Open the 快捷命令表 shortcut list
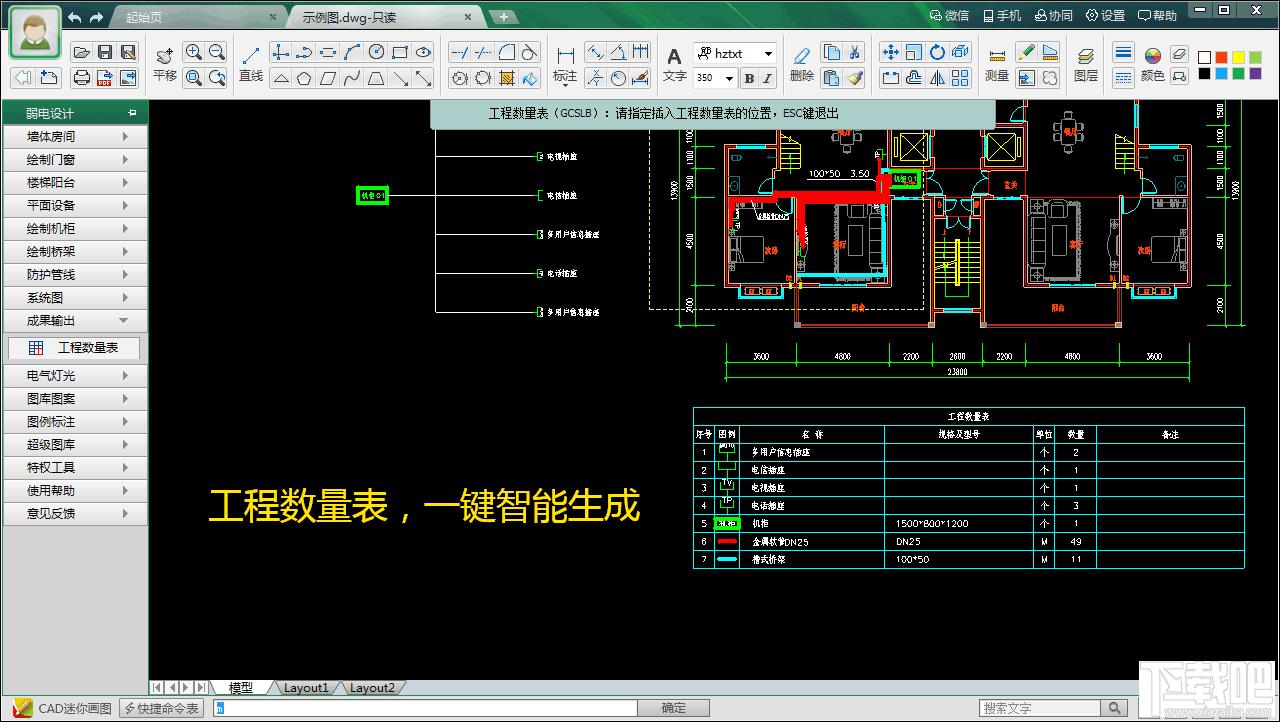The image size is (1280, 722). coord(161,708)
